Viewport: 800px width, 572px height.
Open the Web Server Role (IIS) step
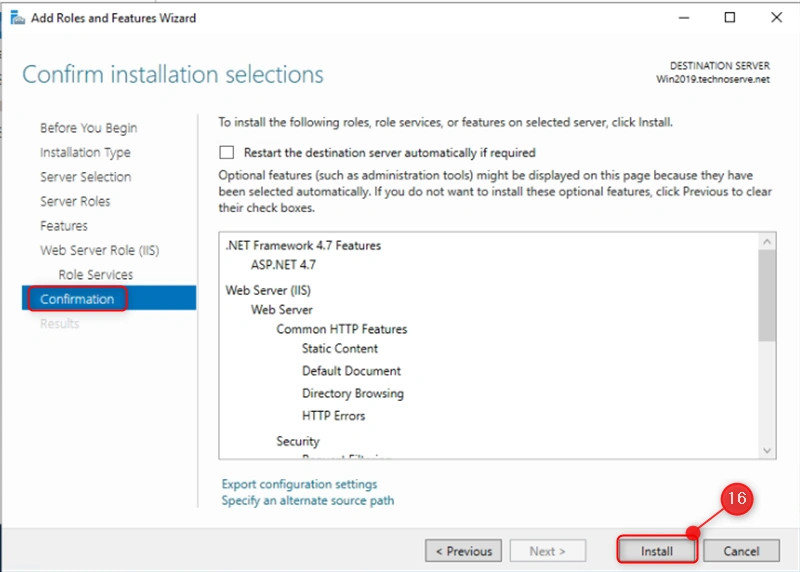[x=99, y=250]
